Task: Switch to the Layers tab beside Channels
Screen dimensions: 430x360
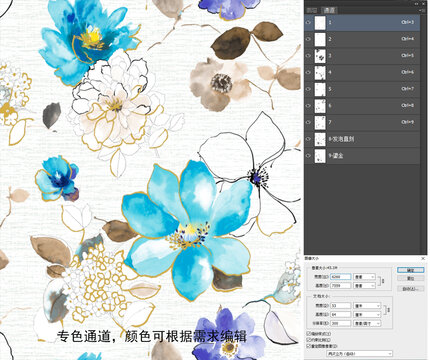Action: [x=313, y=10]
